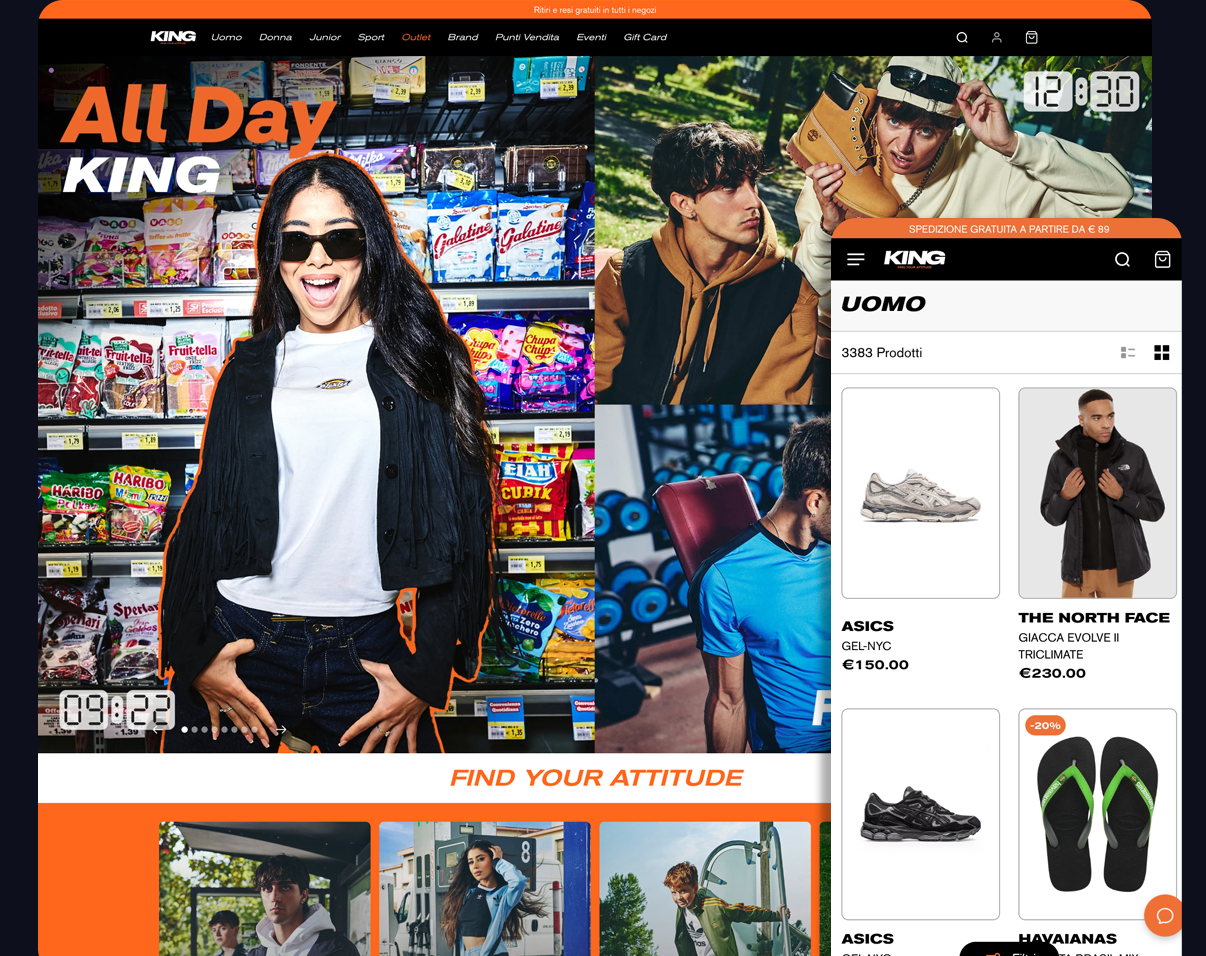
Task: Open the user account icon
Action: pos(997,37)
